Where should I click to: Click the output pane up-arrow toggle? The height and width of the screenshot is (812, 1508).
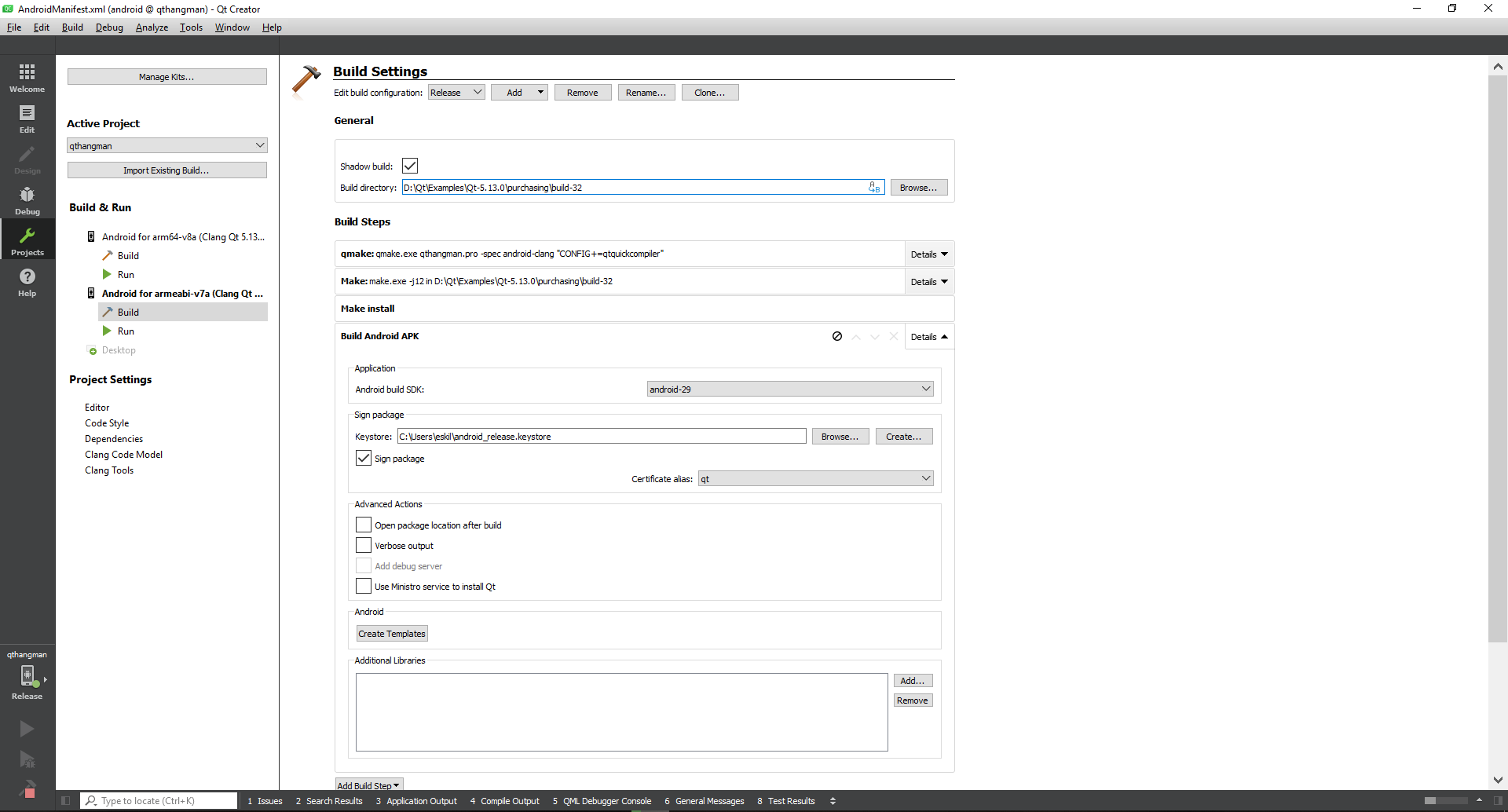click(1479, 801)
